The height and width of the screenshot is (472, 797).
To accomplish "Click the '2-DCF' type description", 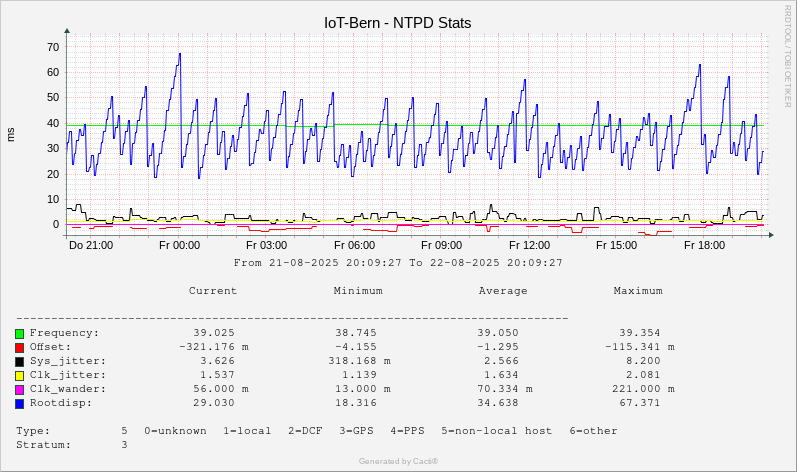I will (x=305, y=431).
